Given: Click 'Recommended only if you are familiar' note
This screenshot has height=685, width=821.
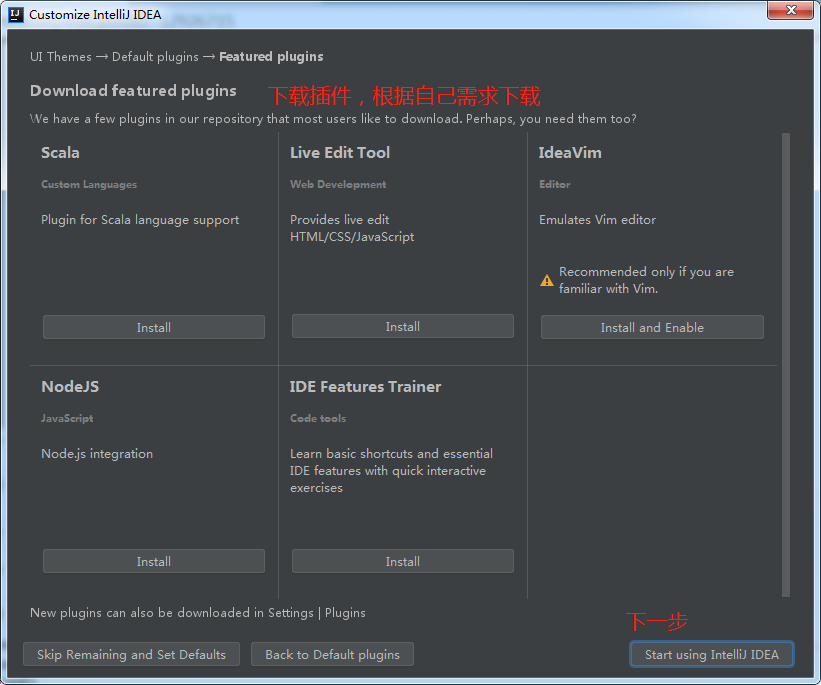Looking at the screenshot, I should (x=646, y=280).
